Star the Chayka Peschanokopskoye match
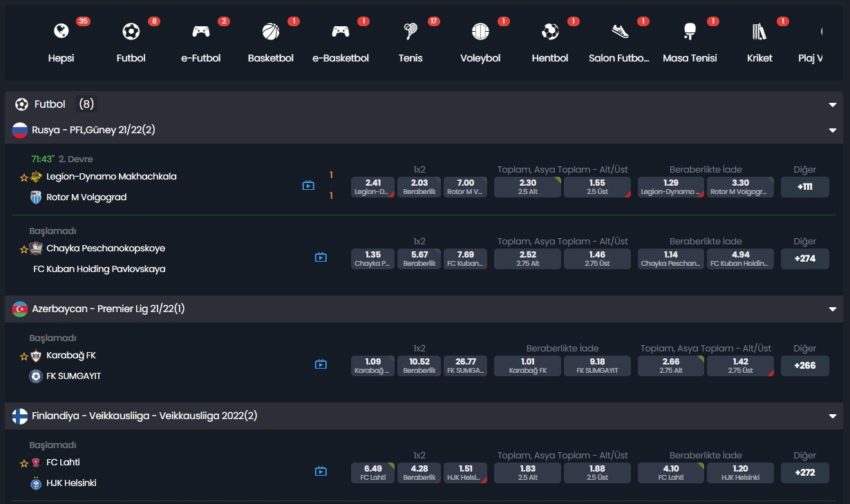Viewport: 850px width, 504px height. point(24,249)
